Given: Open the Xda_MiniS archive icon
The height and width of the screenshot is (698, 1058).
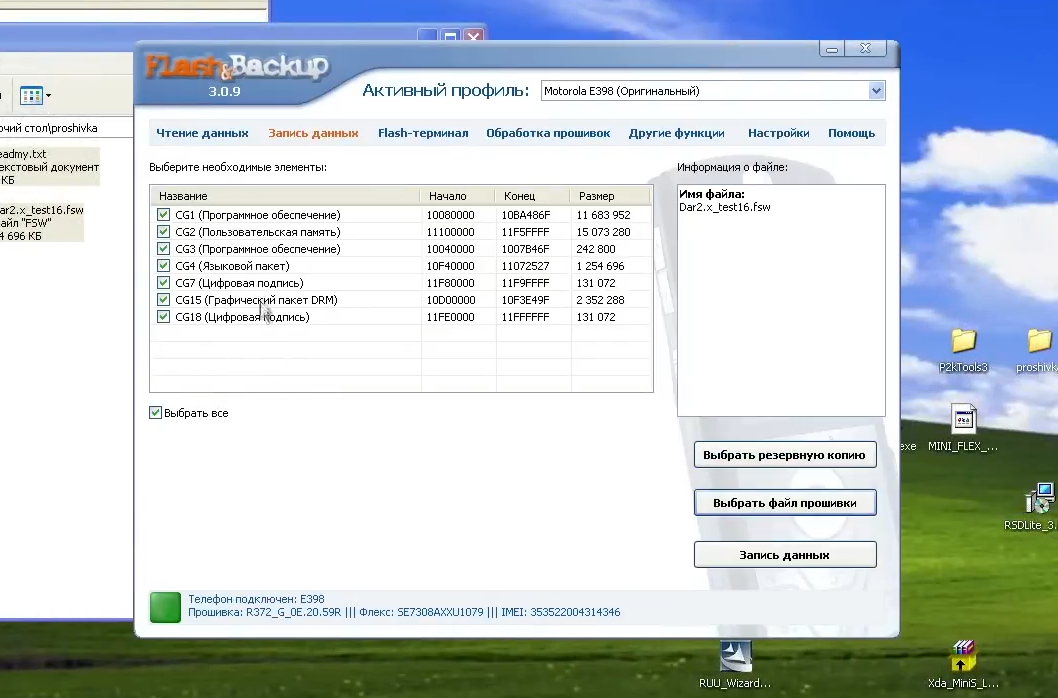Looking at the screenshot, I should 963,656.
